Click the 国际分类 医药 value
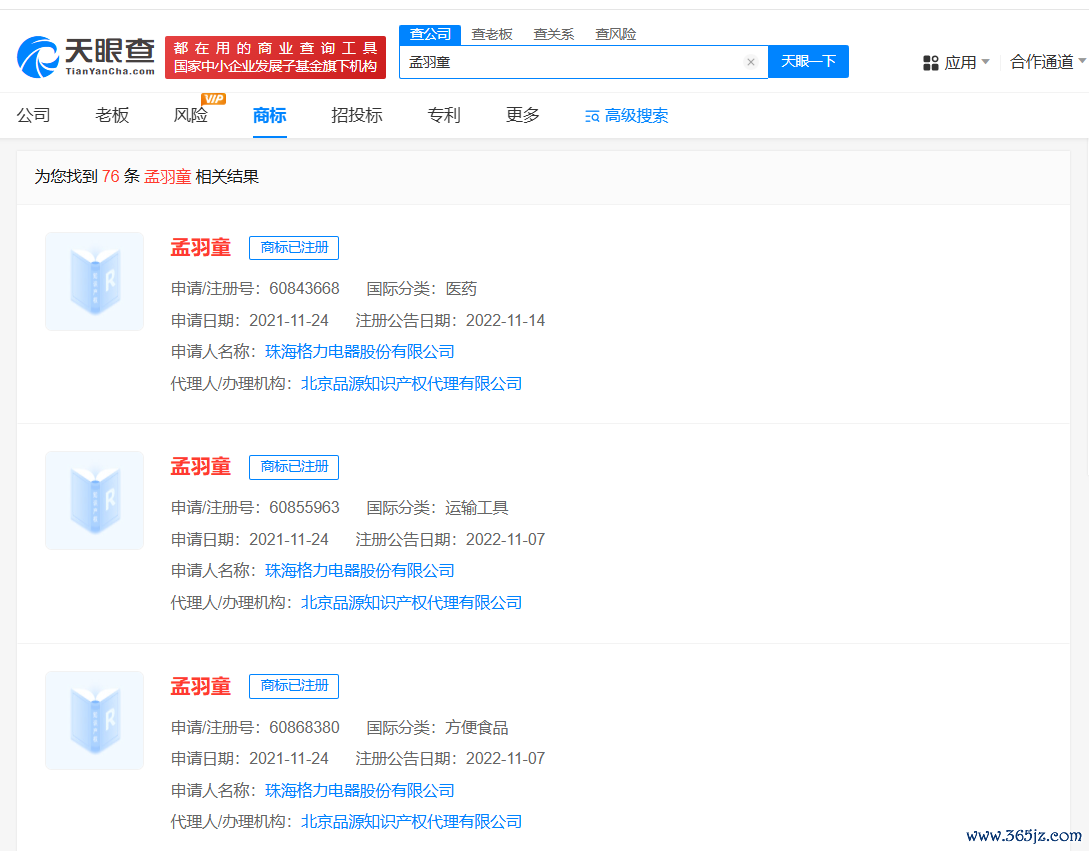1089x851 pixels. 461,288
